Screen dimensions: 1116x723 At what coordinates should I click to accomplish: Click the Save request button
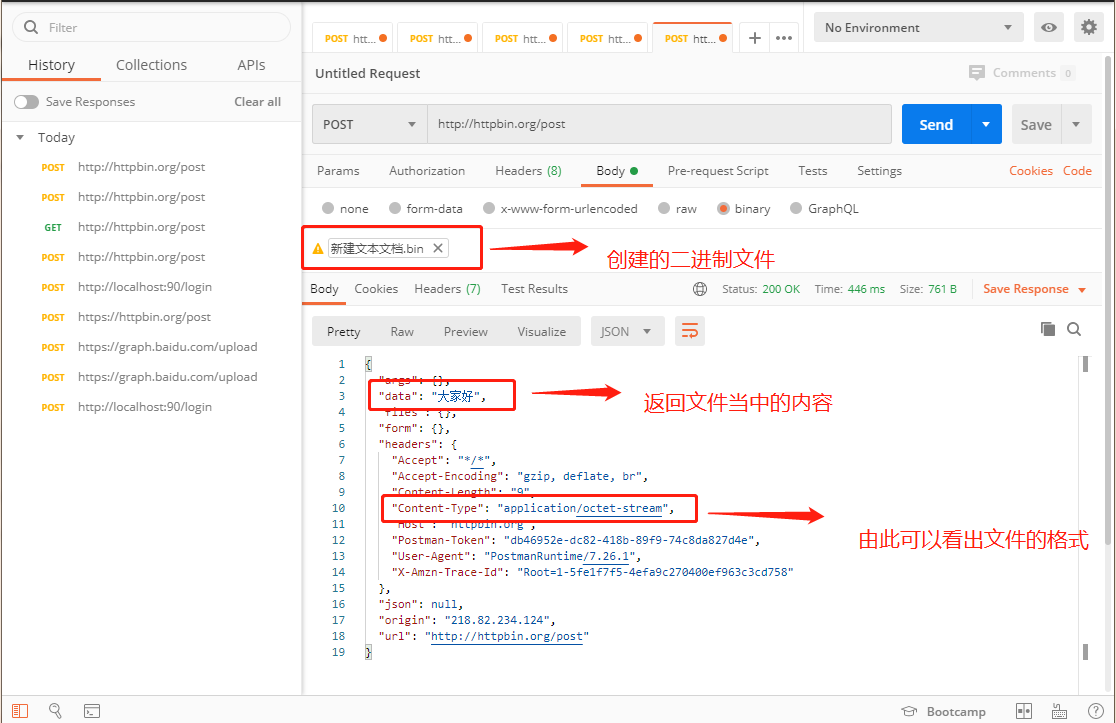click(1036, 125)
